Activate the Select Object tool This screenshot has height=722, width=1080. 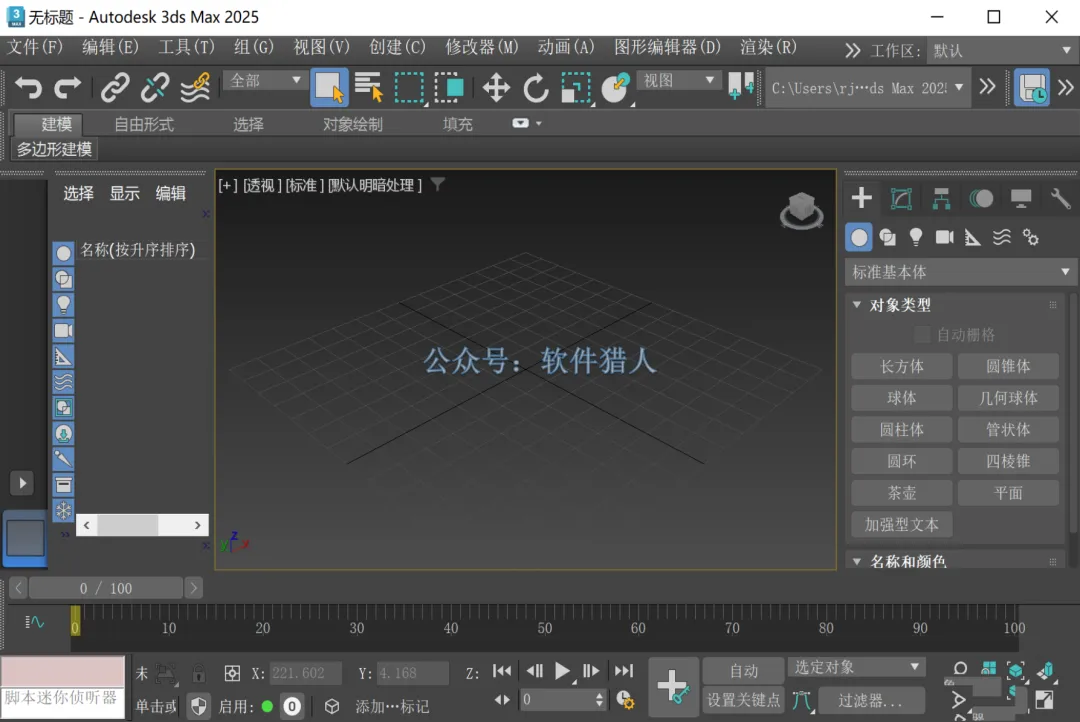tap(329, 87)
